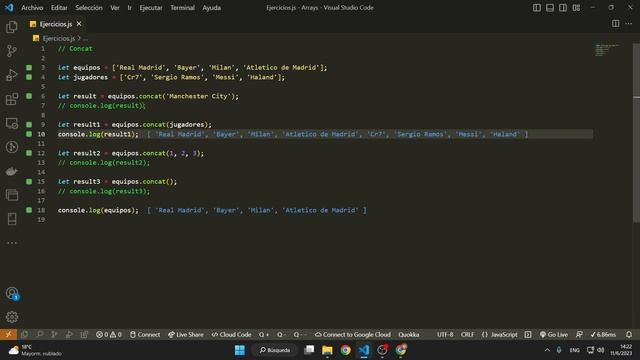Open Cloud Code from the status bar
Viewport: 640px width, 360px height.
point(231,334)
